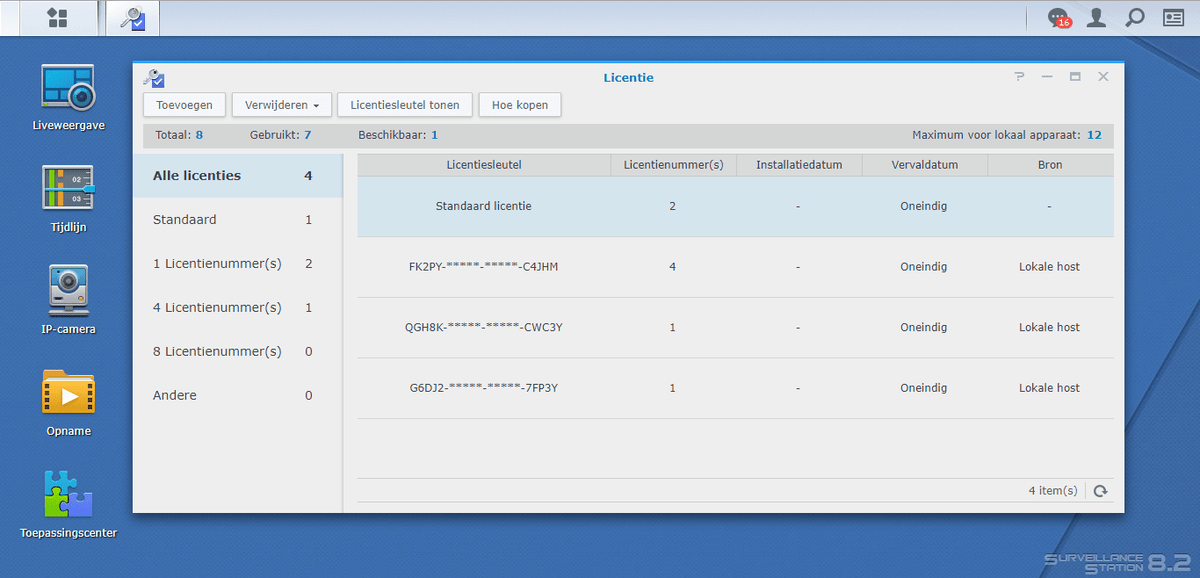1200x578 pixels.
Task: Select 4 Licentienummer(s) category
Action: 238,308
